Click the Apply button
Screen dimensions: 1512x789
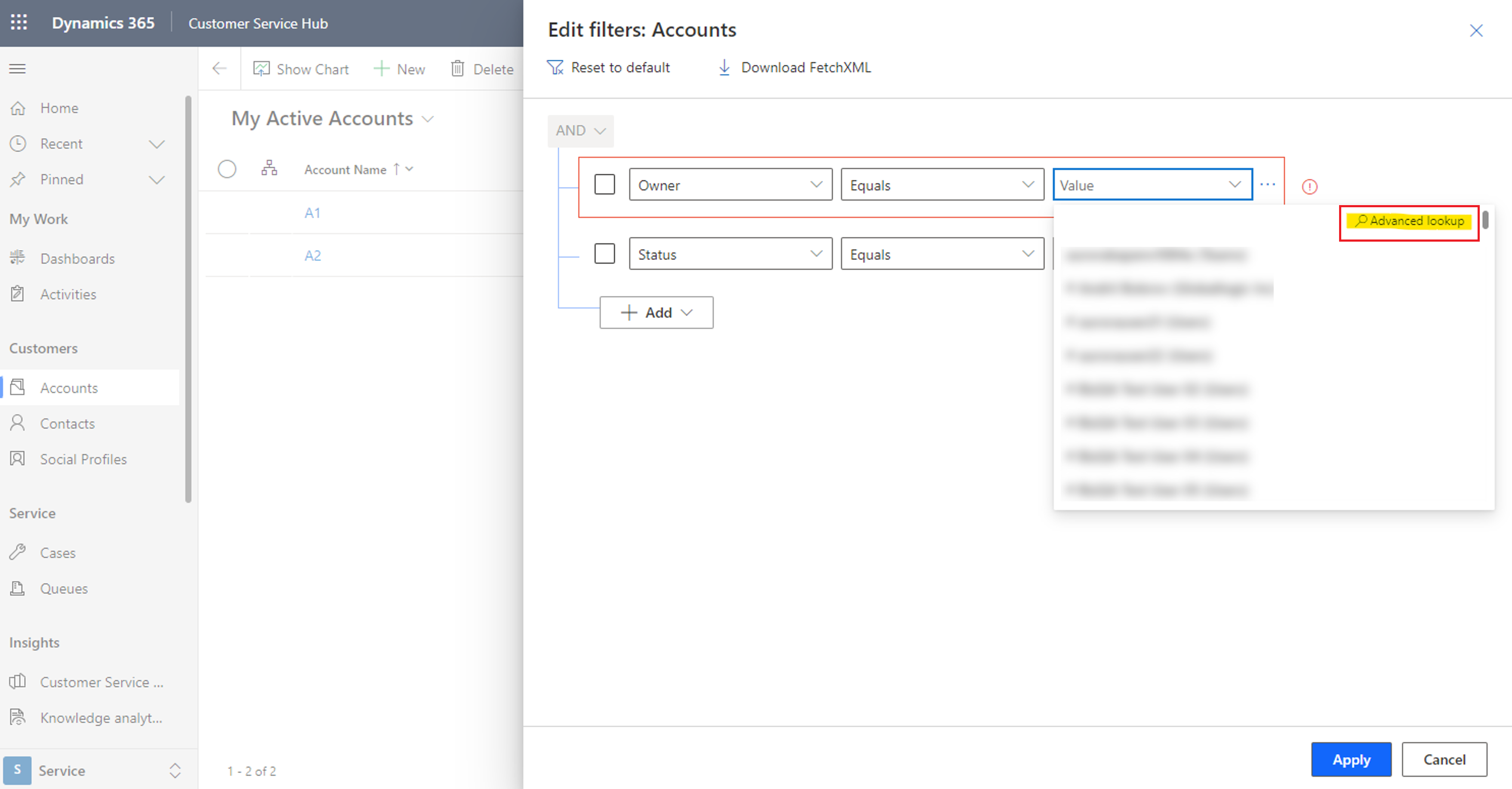coord(1351,759)
